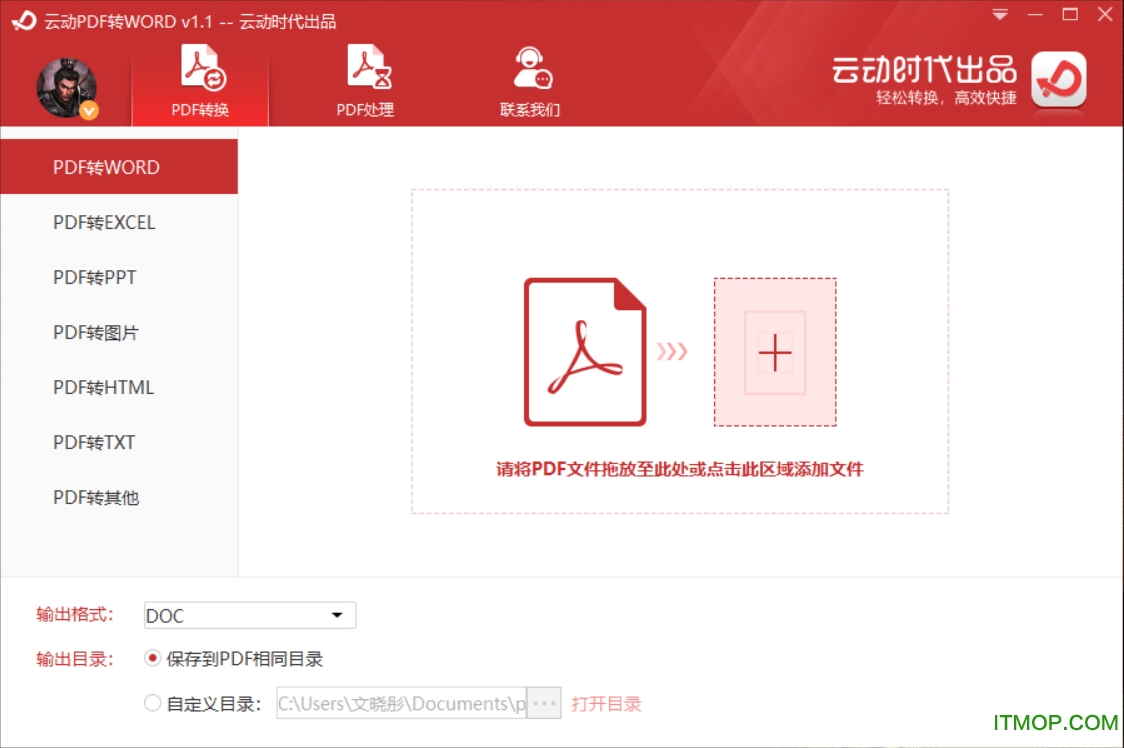Open the directory browse button
The height and width of the screenshot is (748, 1124).
coord(543,703)
